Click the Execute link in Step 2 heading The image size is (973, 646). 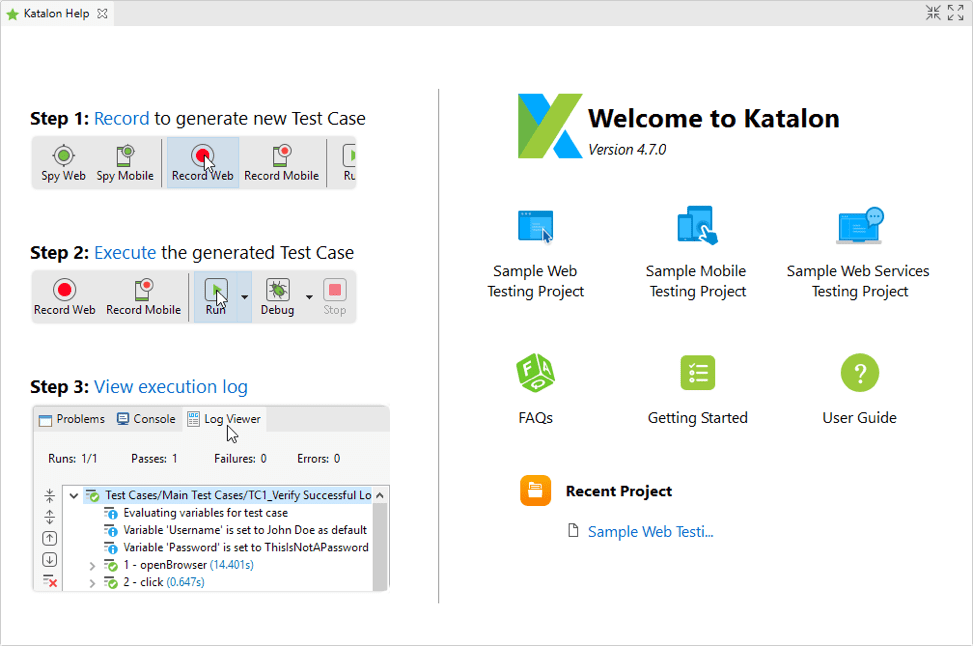(x=125, y=253)
